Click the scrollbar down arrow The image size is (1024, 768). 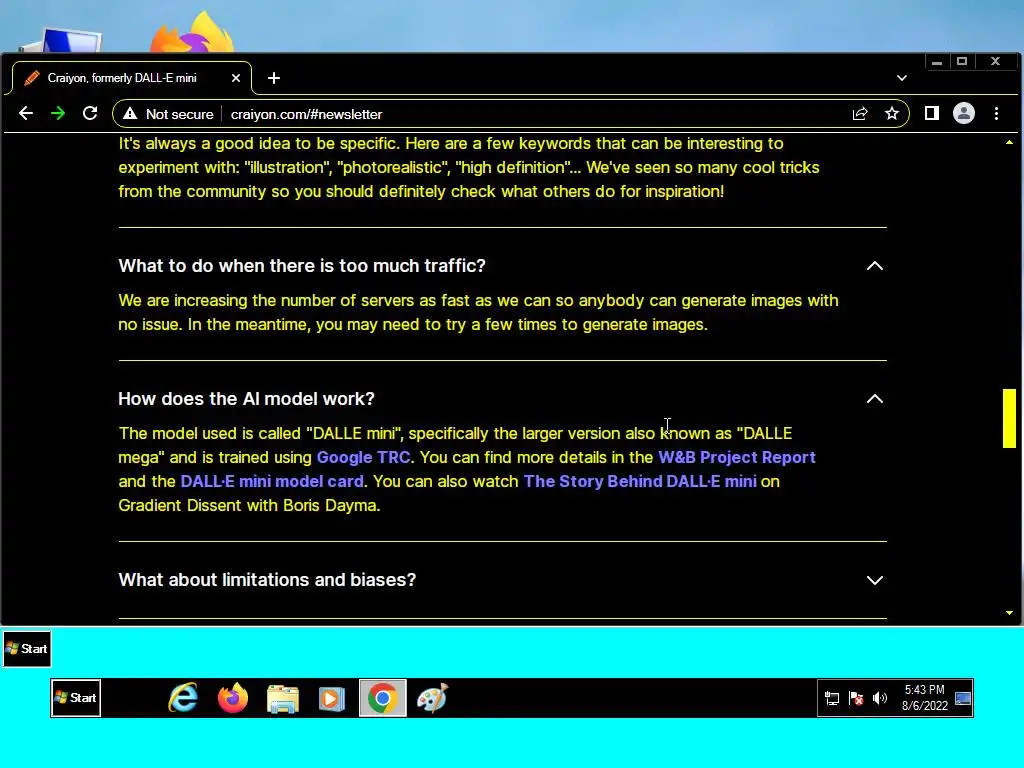[1010, 613]
